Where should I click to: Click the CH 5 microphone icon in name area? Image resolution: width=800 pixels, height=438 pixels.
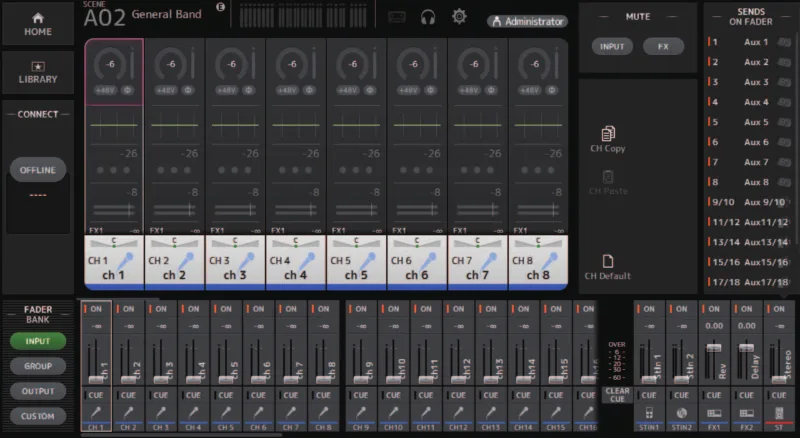pyautogui.click(x=368, y=260)
